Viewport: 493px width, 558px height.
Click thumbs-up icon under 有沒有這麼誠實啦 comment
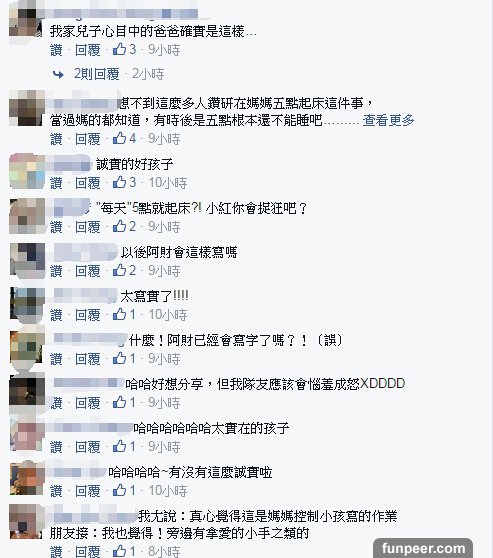[119, 490]
